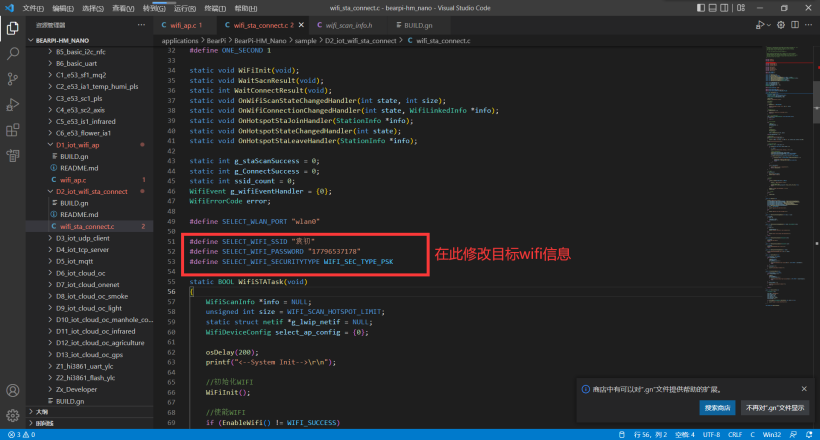The image size is (820, 440).
Task: Click the 不再对".gn"文件显示 button
Action: [x=774, y=408]
